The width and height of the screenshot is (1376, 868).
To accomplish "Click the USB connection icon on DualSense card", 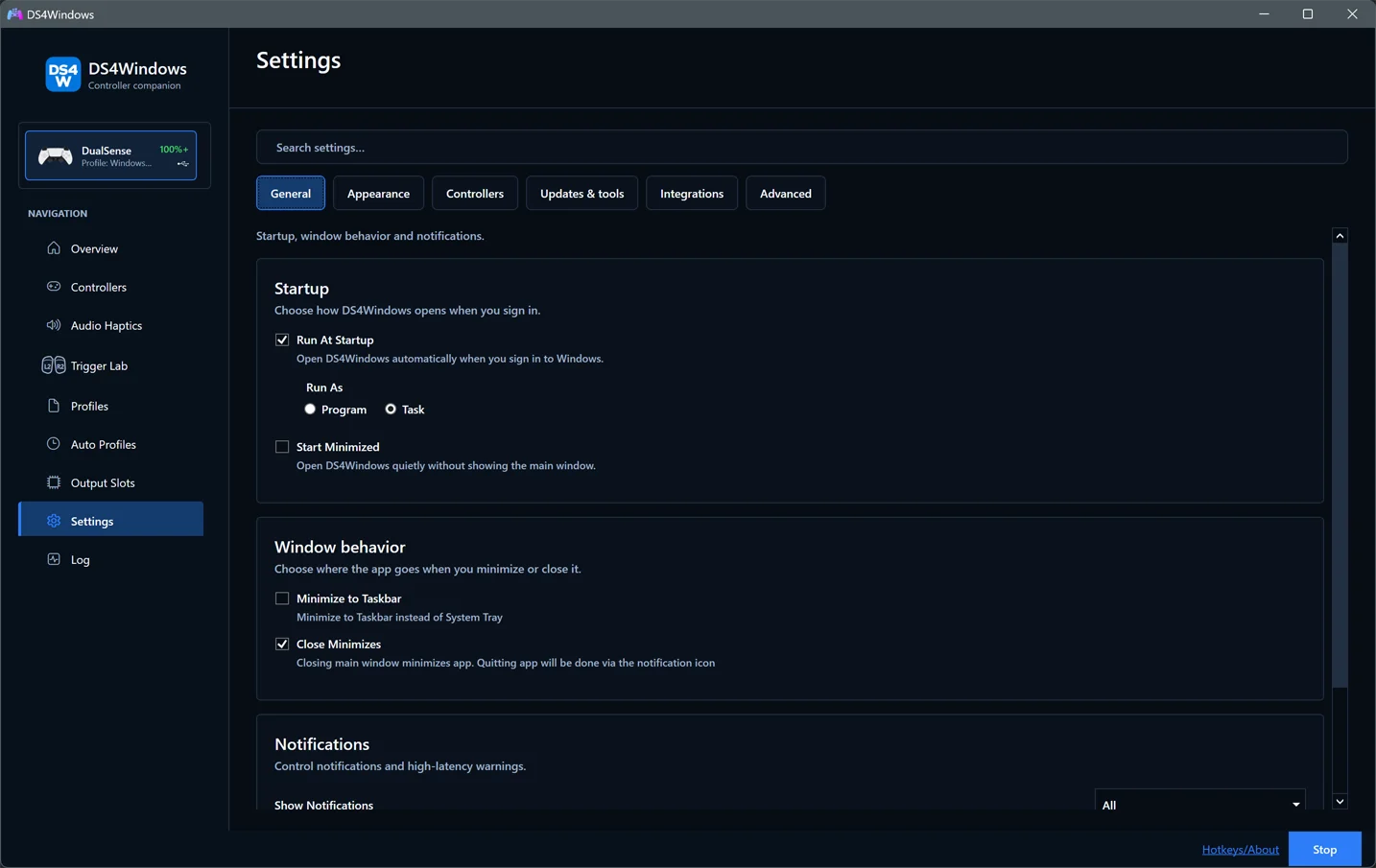I will (x=182, y=164).
